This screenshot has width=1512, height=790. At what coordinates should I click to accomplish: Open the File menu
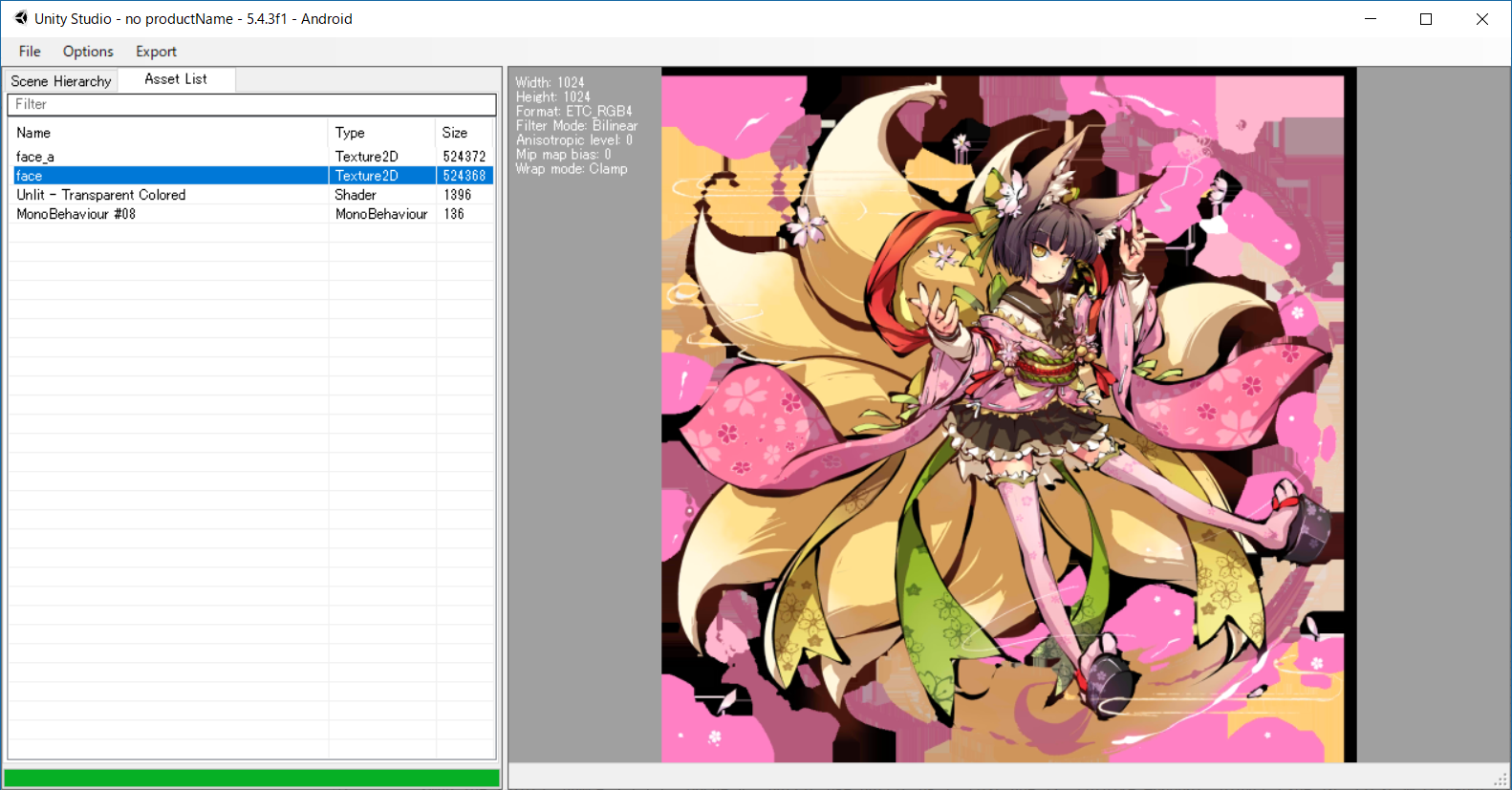point(30,52)
